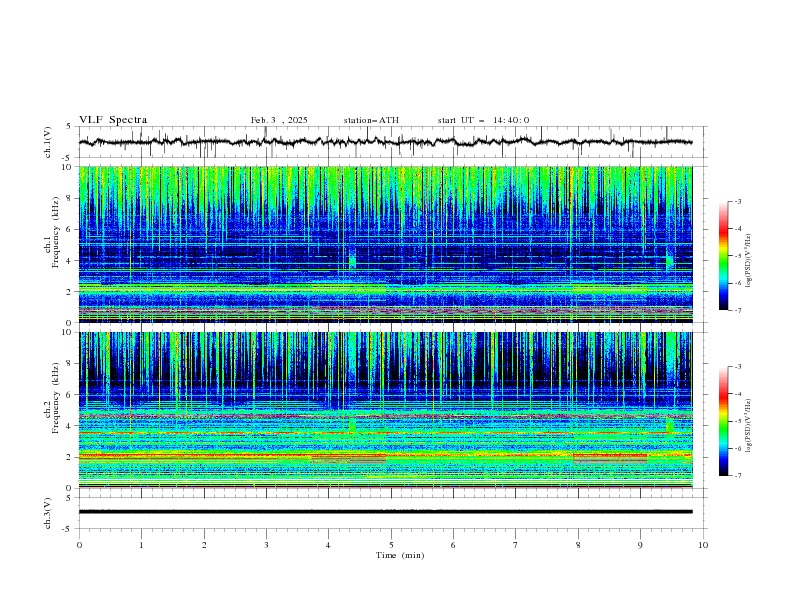The image size is (792, 612).
Task: Click the "ch.3(V)" waveform axis label
Action: [48, 513]
